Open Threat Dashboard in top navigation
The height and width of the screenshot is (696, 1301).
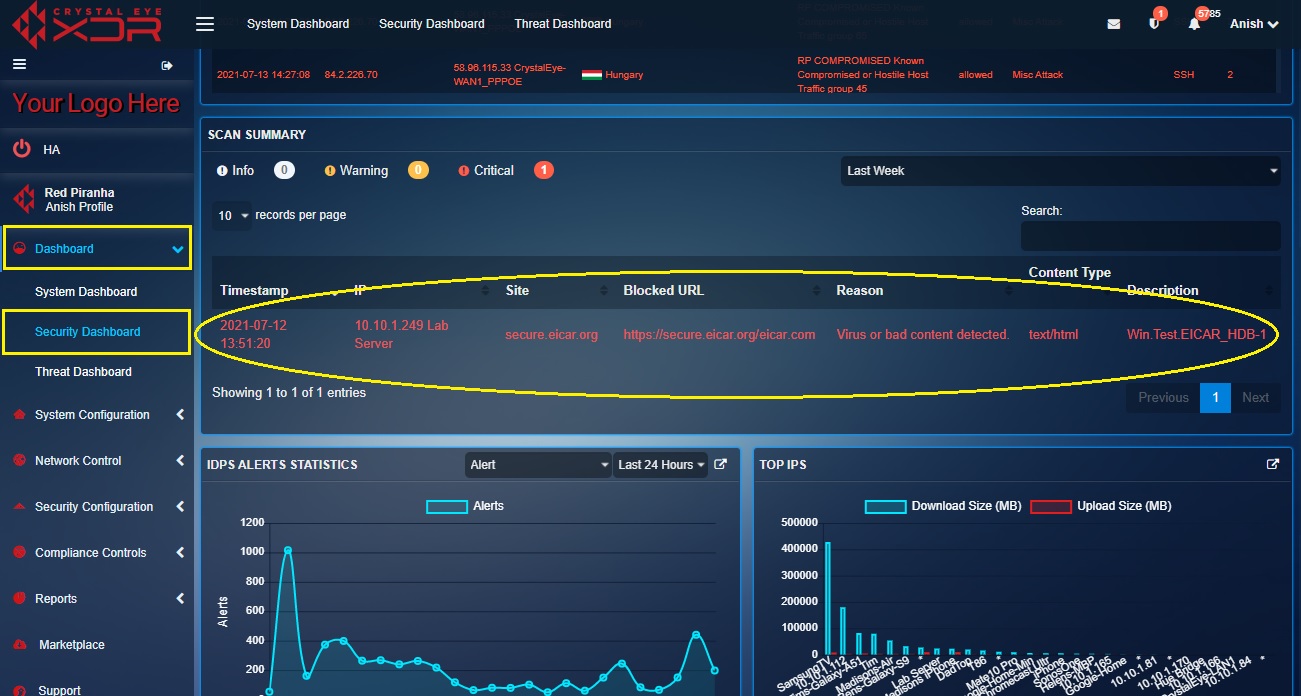[x=563, y=24]
